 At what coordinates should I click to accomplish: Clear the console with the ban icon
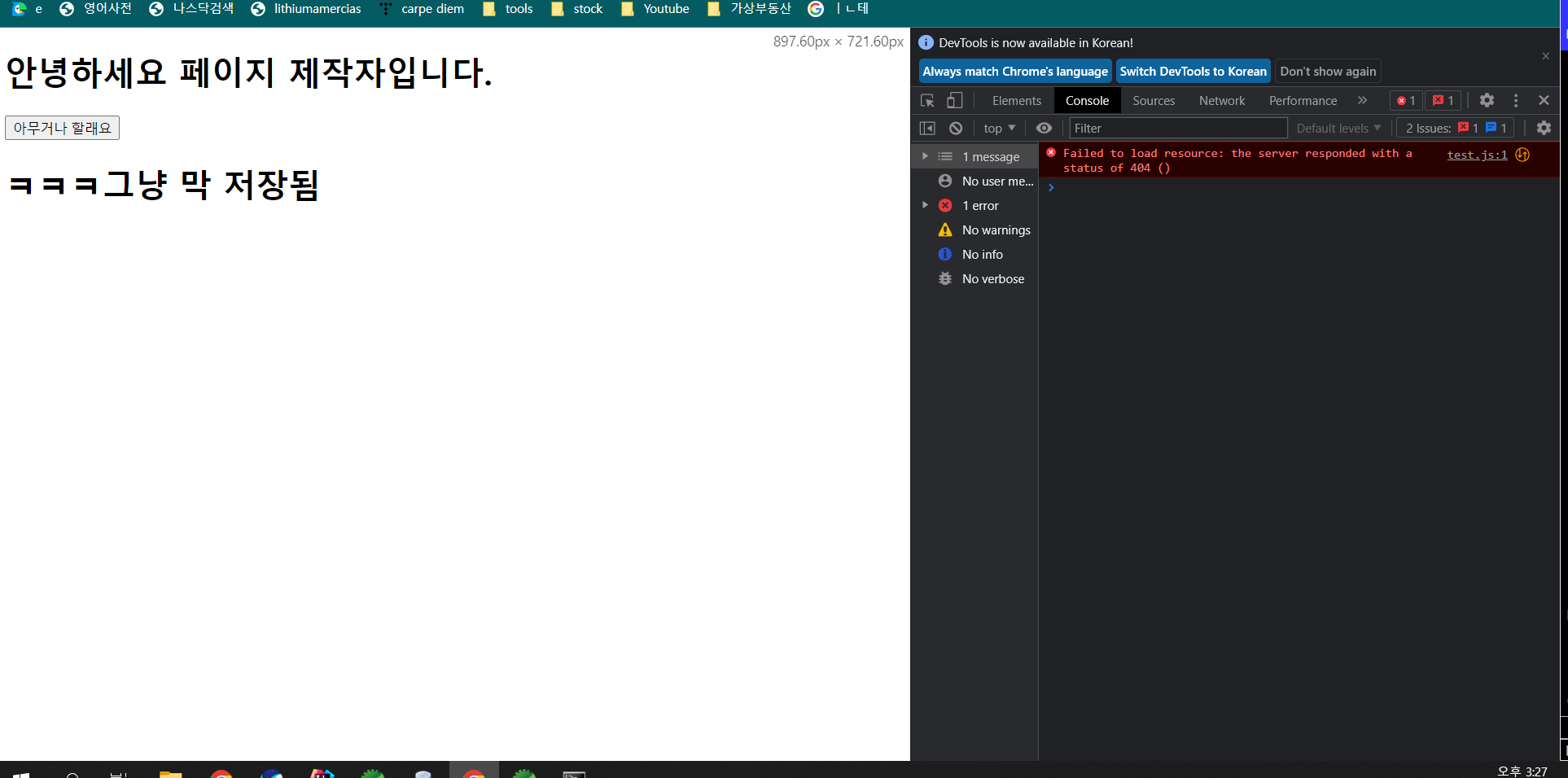tap(956, 128)
